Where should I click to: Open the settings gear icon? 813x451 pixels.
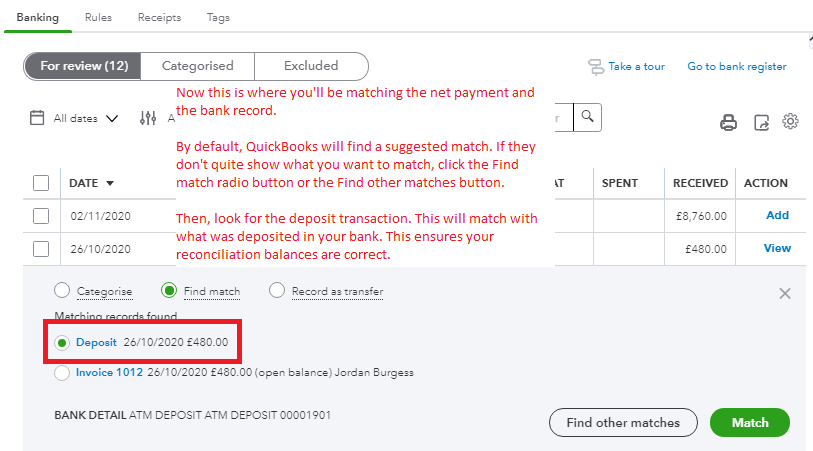pos(790,122)
